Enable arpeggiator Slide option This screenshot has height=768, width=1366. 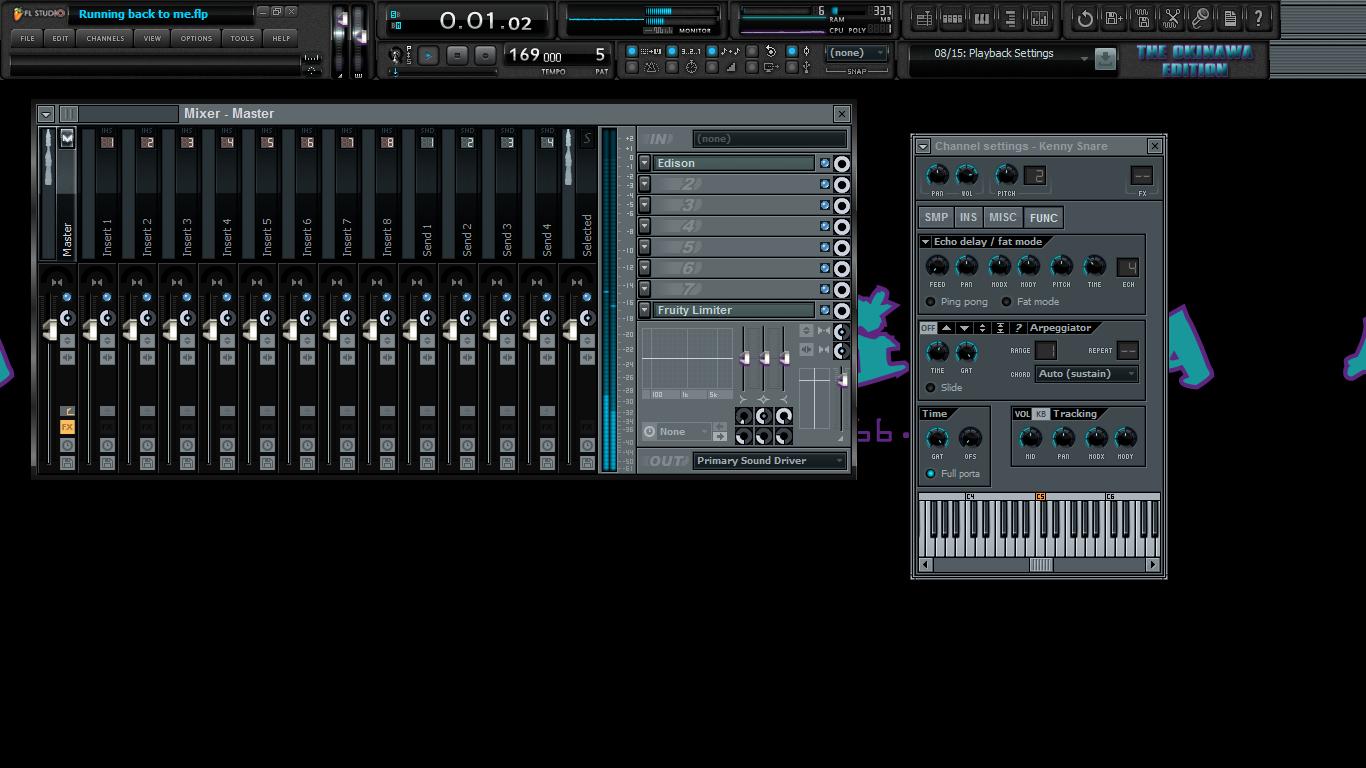tap(931, 388)
